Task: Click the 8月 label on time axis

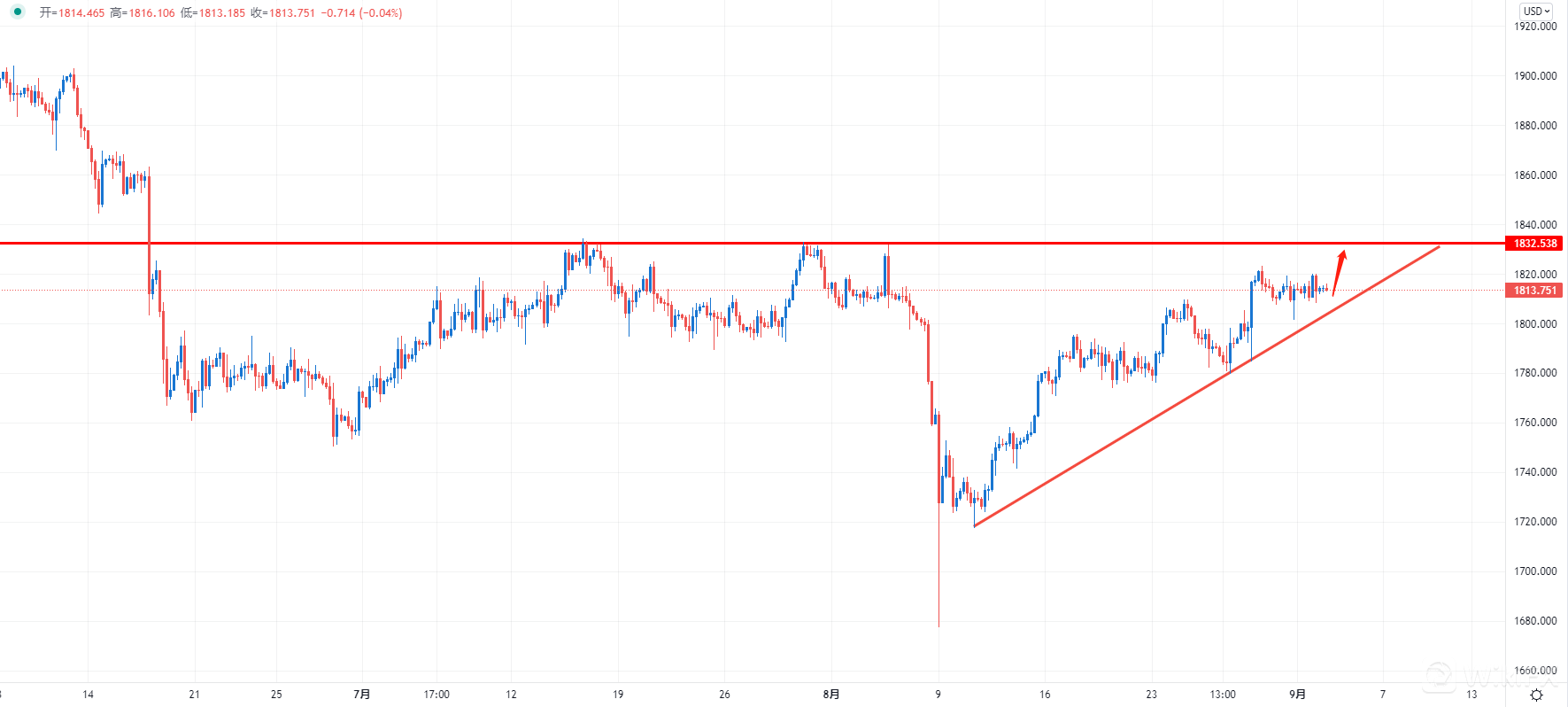Action: tap(830, 695)
